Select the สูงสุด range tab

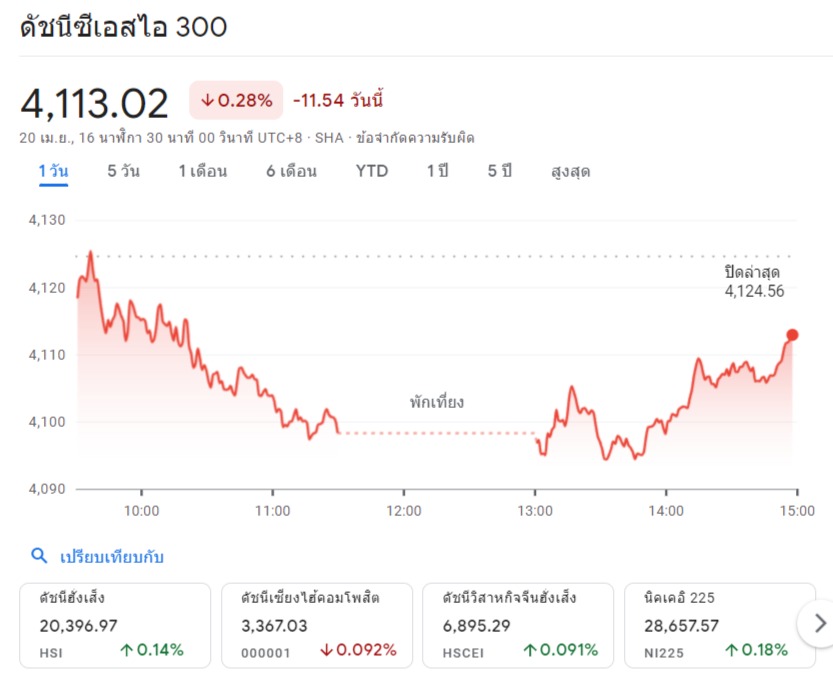tap(570, 171)
